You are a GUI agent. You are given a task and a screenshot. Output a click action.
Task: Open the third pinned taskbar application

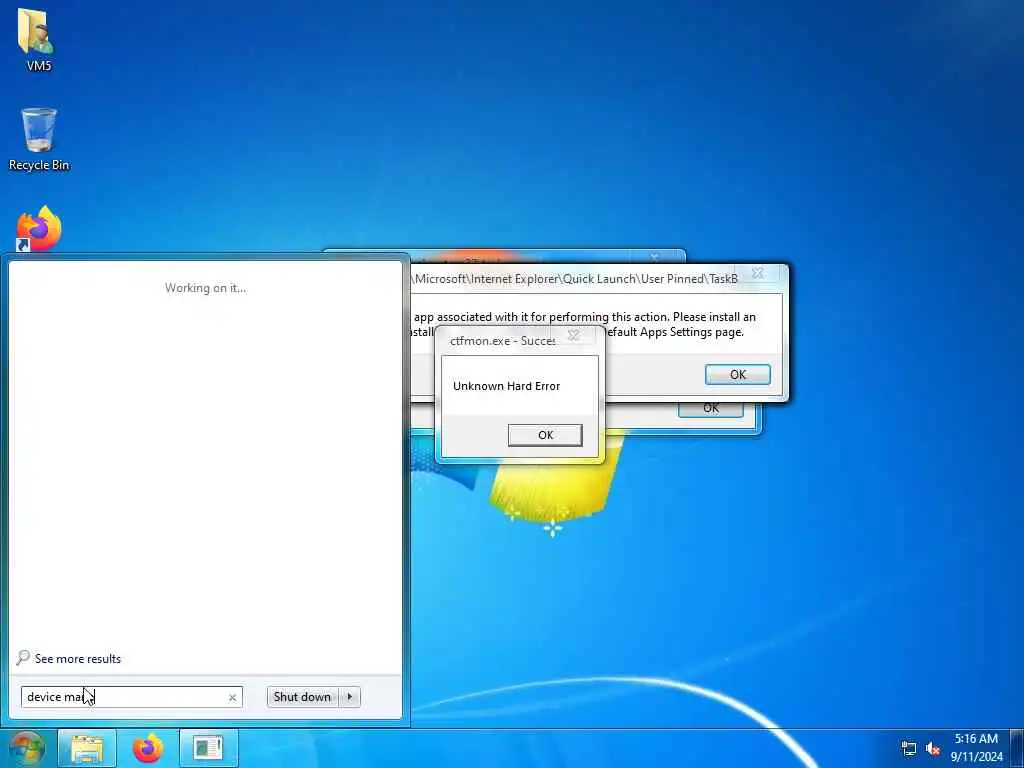click(208, 748)
